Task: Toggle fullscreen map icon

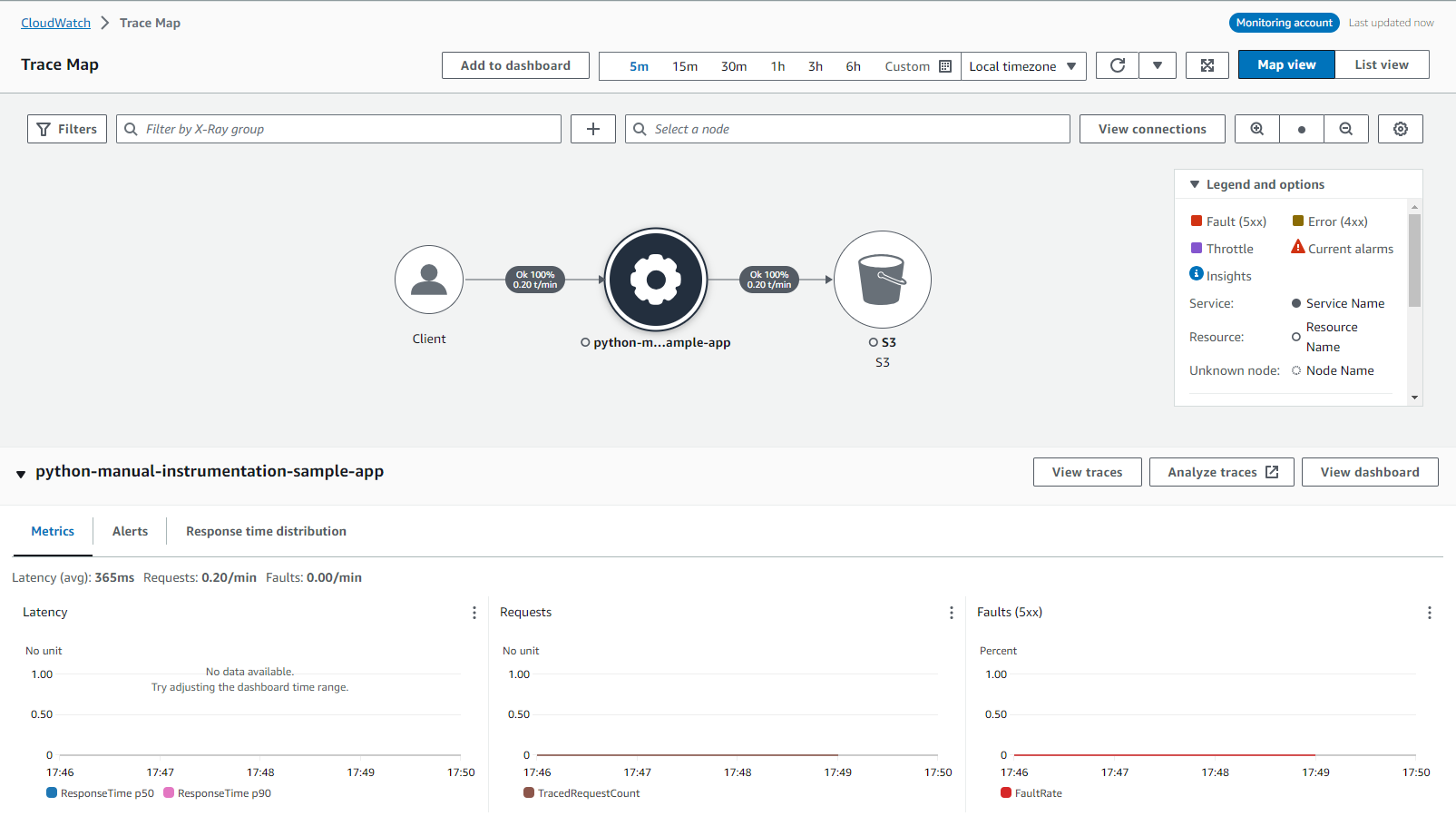Action: (x=1207, y=65)
